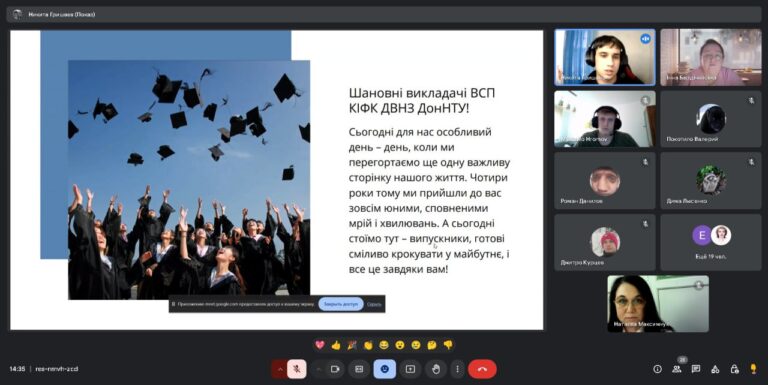Turn on captions in the call toolbar
The image size is (768, 385).
359,369
